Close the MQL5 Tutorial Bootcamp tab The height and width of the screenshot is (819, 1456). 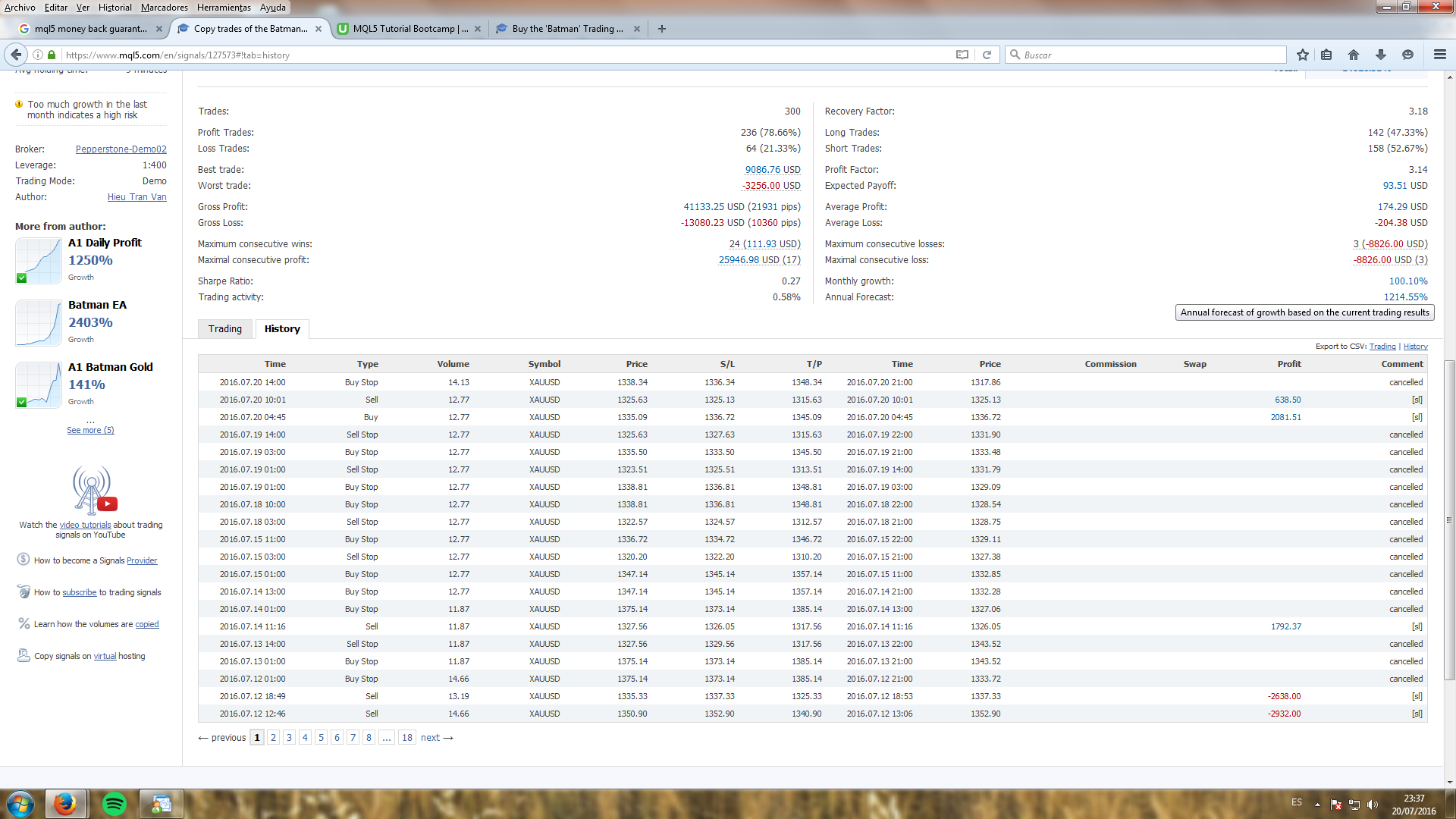click(x=478, y=29)
